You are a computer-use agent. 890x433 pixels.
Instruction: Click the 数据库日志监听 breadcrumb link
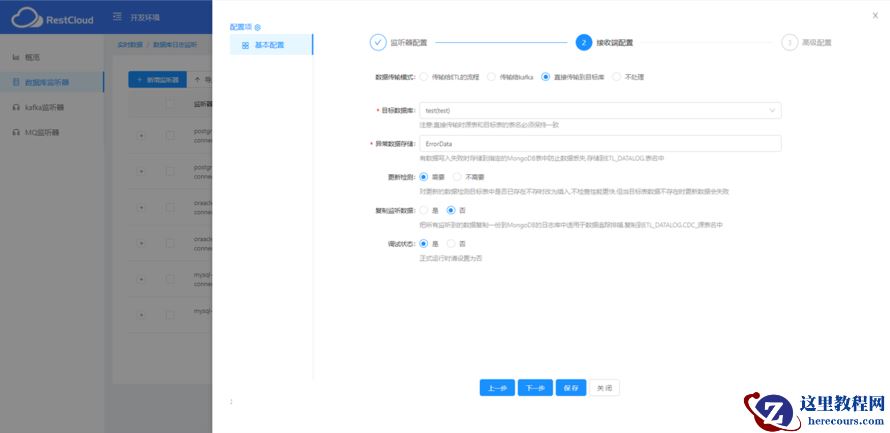pos(175,44)
